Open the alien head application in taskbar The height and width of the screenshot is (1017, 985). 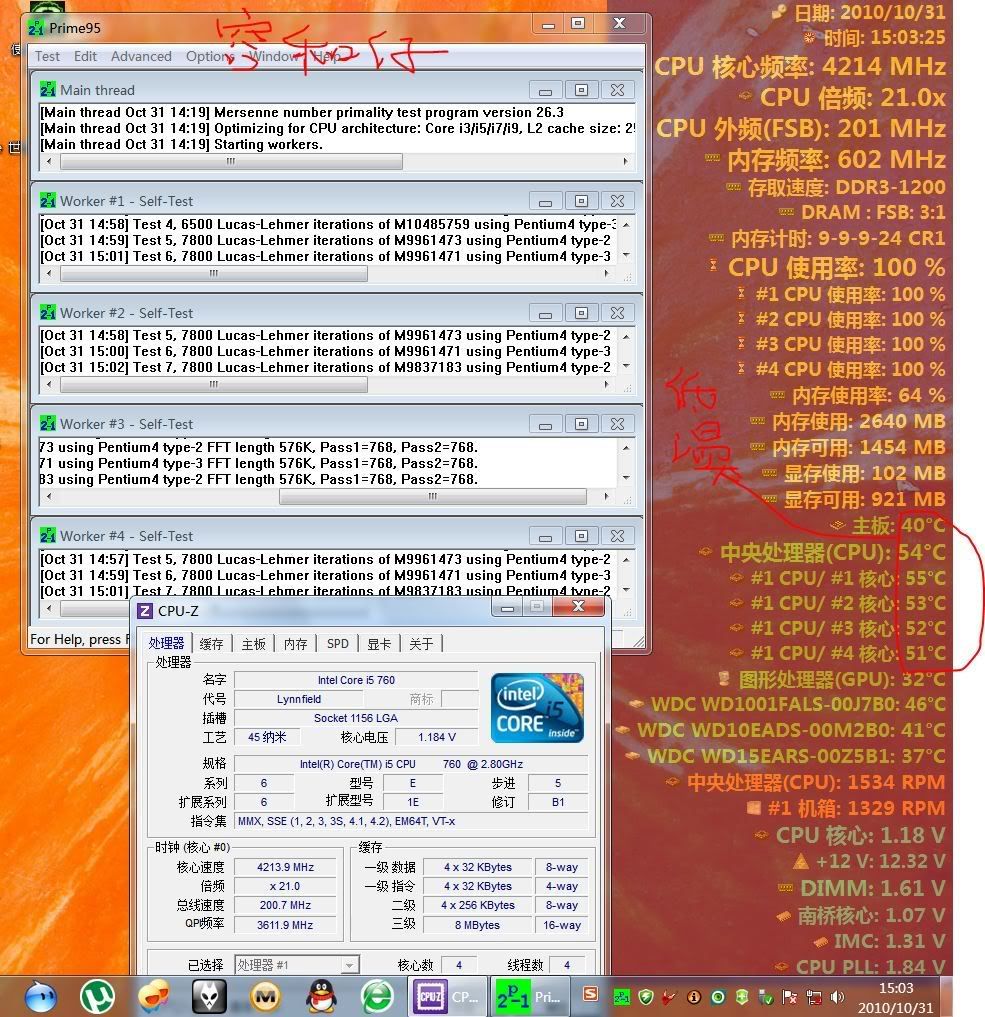[x=209, y=995]
